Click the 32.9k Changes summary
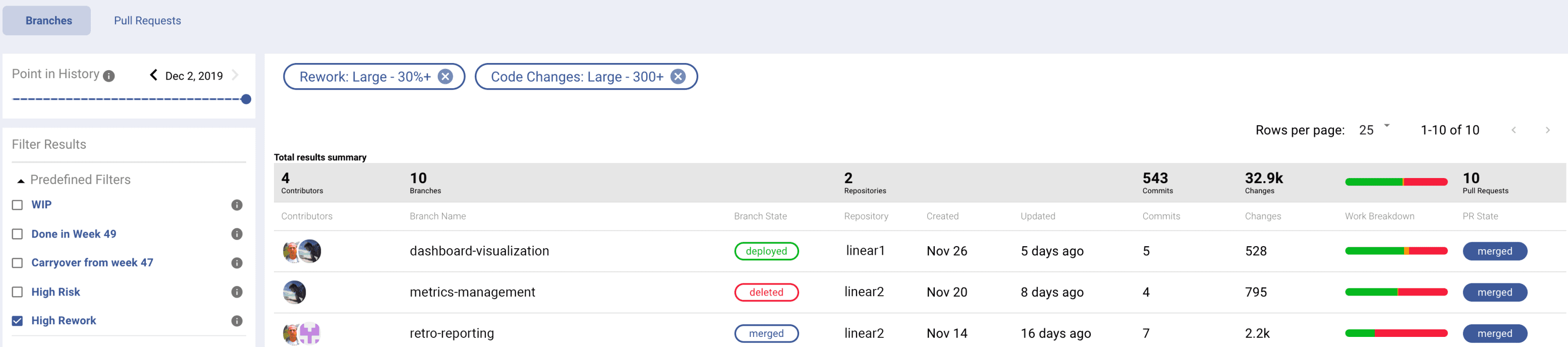The width and height of the screenshot is (1568, 347). [x=1264, y=183]
